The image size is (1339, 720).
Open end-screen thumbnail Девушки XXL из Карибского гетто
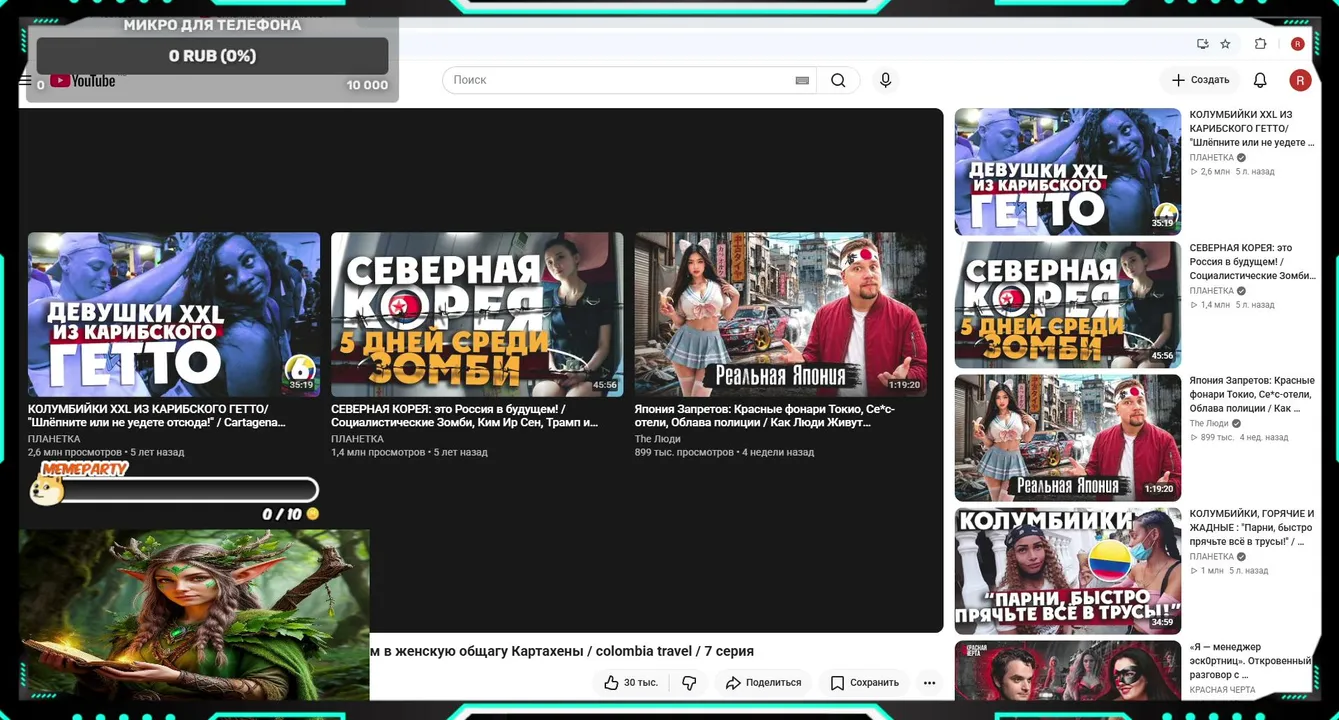[174, 315]
